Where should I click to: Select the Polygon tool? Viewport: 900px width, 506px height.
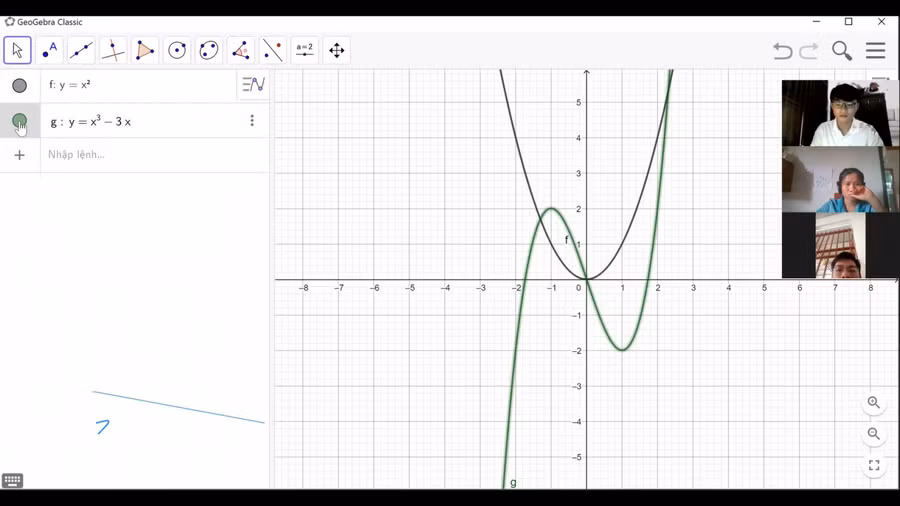click(145, 50)
